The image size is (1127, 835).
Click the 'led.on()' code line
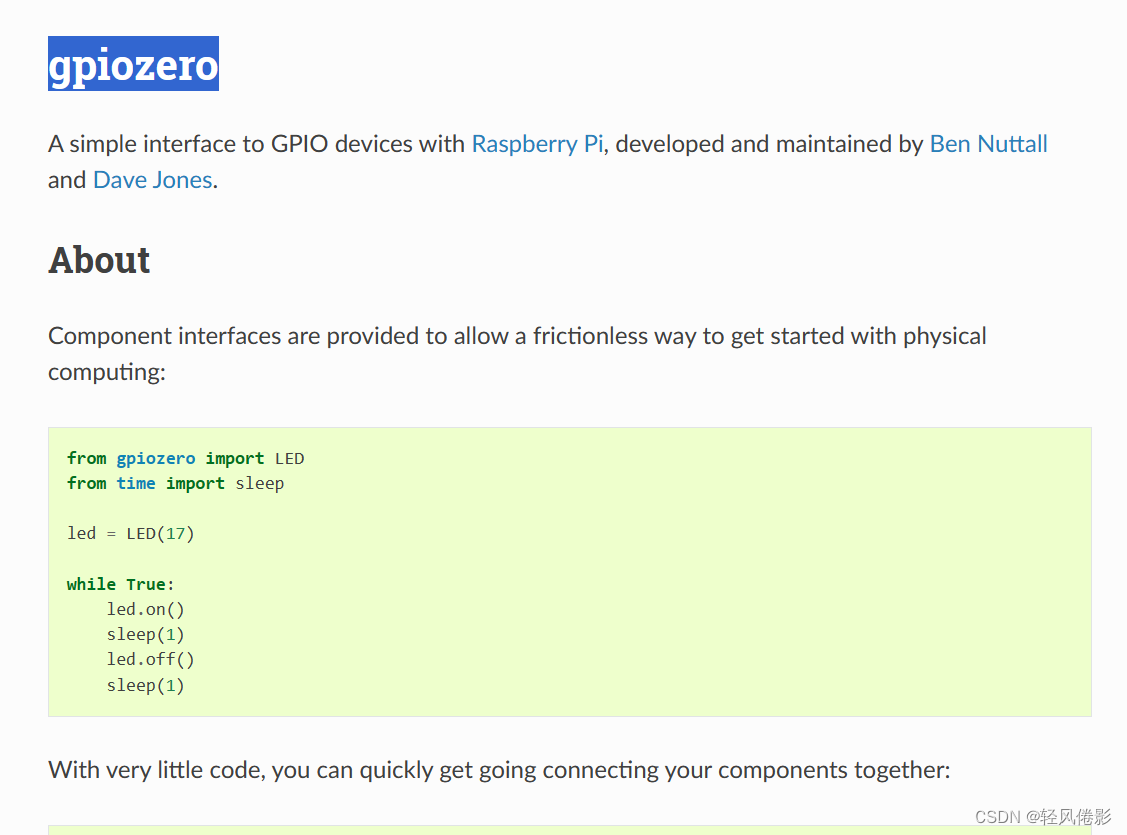click(x=145, y=609)
